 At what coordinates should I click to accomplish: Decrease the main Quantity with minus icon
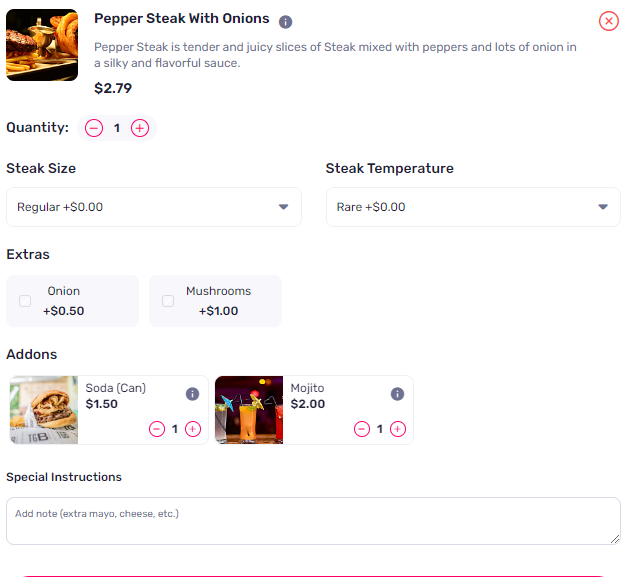[94, 128]
